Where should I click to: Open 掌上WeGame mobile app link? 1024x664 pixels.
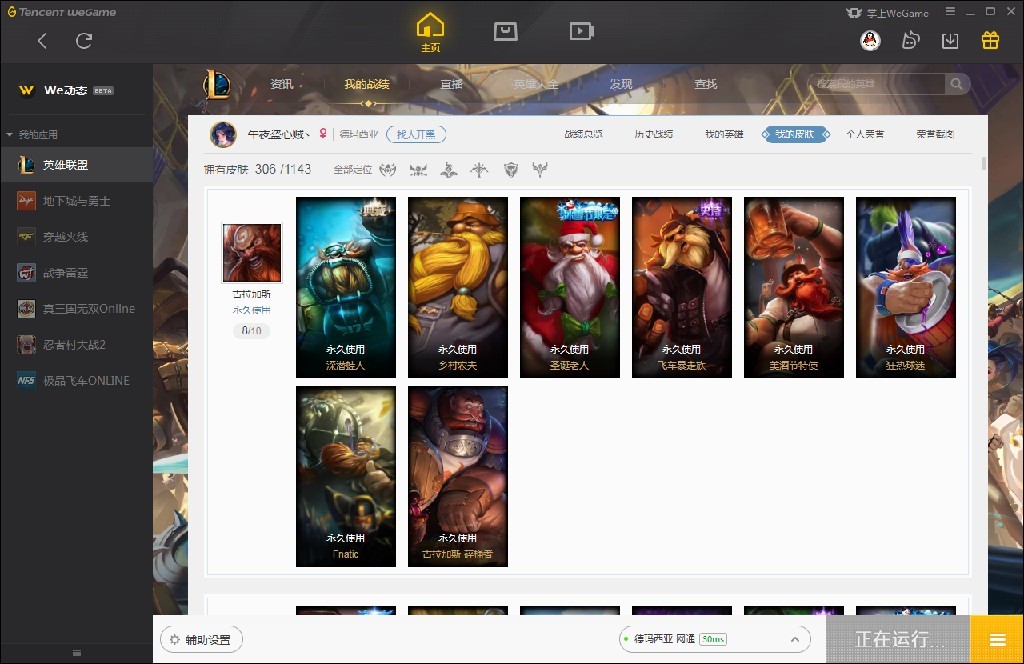point(887,13)
